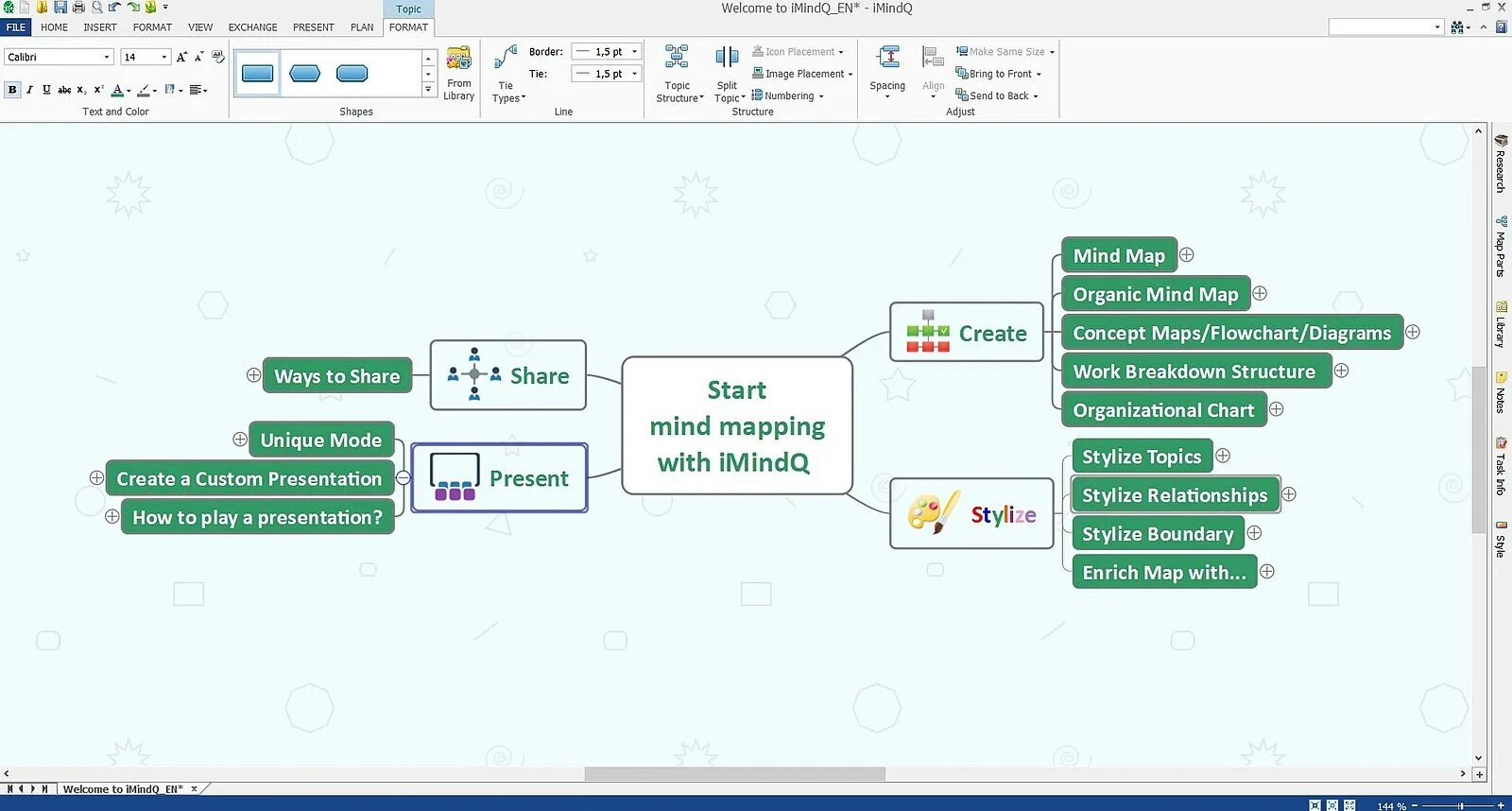Open the FILE menu tab
Image resolution: width=1512 pixels, height=811 pixels.
pyautogui.click(x=16, y=27)
